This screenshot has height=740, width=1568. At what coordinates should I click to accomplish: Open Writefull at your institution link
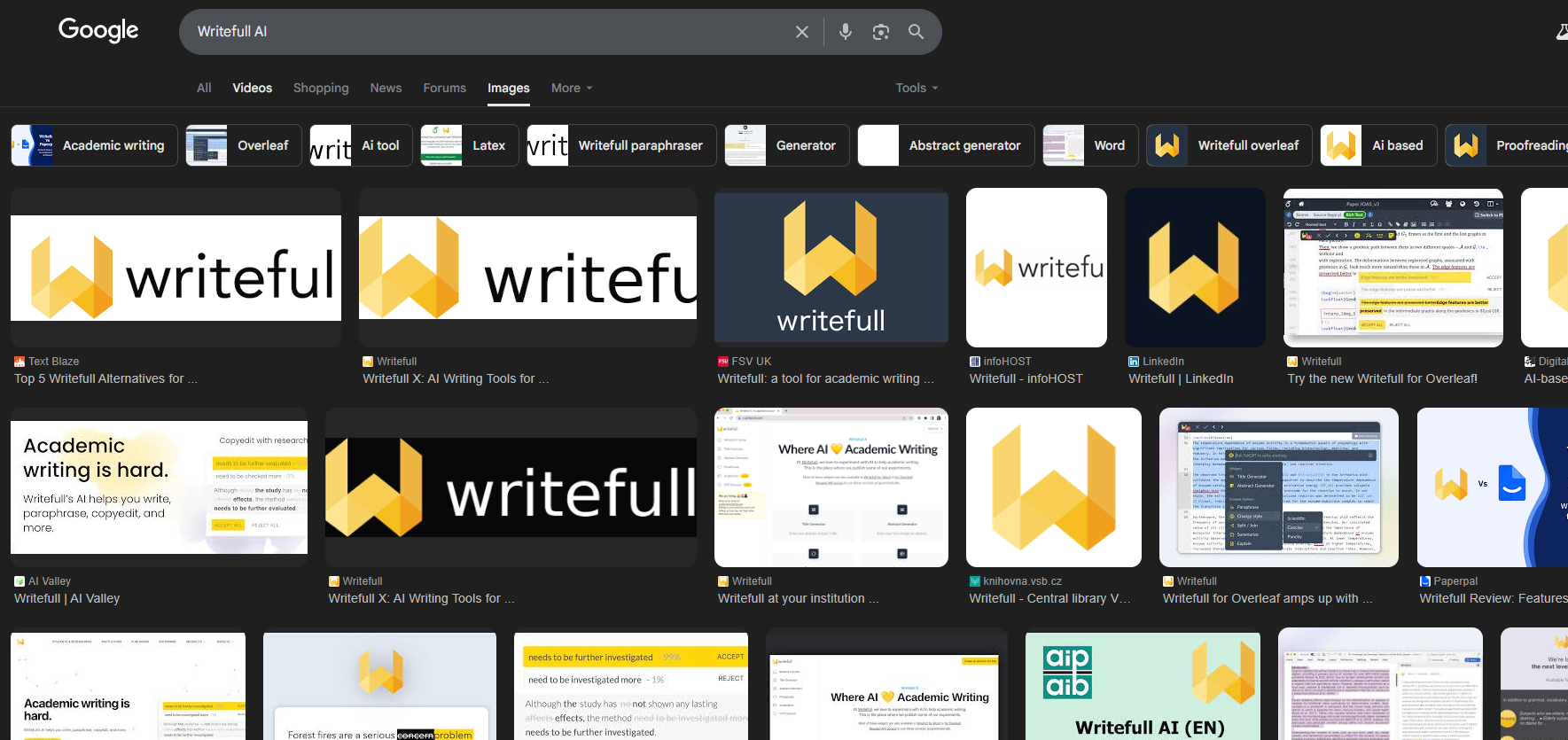click(x=798, y=598)
